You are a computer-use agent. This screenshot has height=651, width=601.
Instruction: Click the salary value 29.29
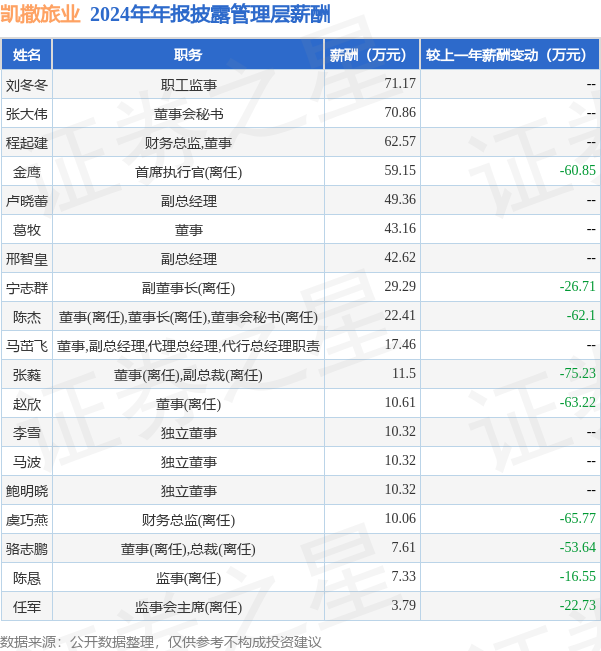point(400,286)
